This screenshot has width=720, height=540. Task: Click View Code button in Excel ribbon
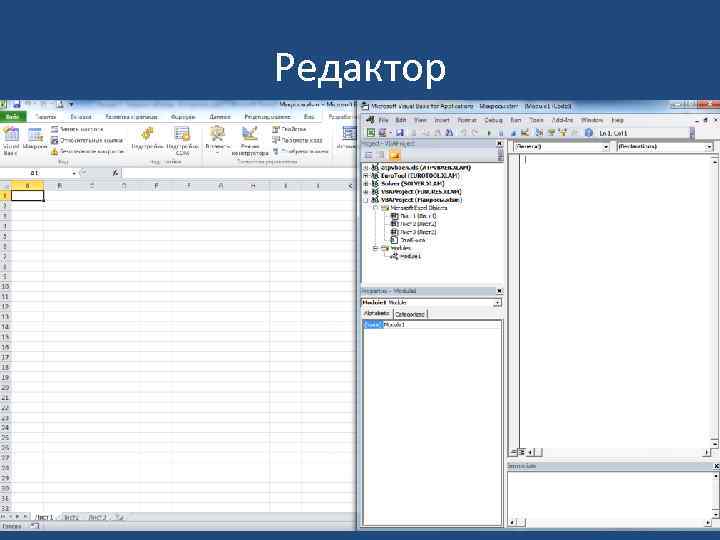[297, 140]
